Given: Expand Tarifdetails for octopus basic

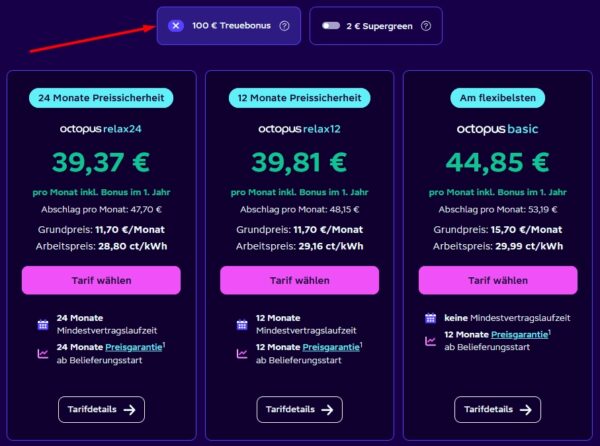Looking at the screenshot, I should coord(497,409).
